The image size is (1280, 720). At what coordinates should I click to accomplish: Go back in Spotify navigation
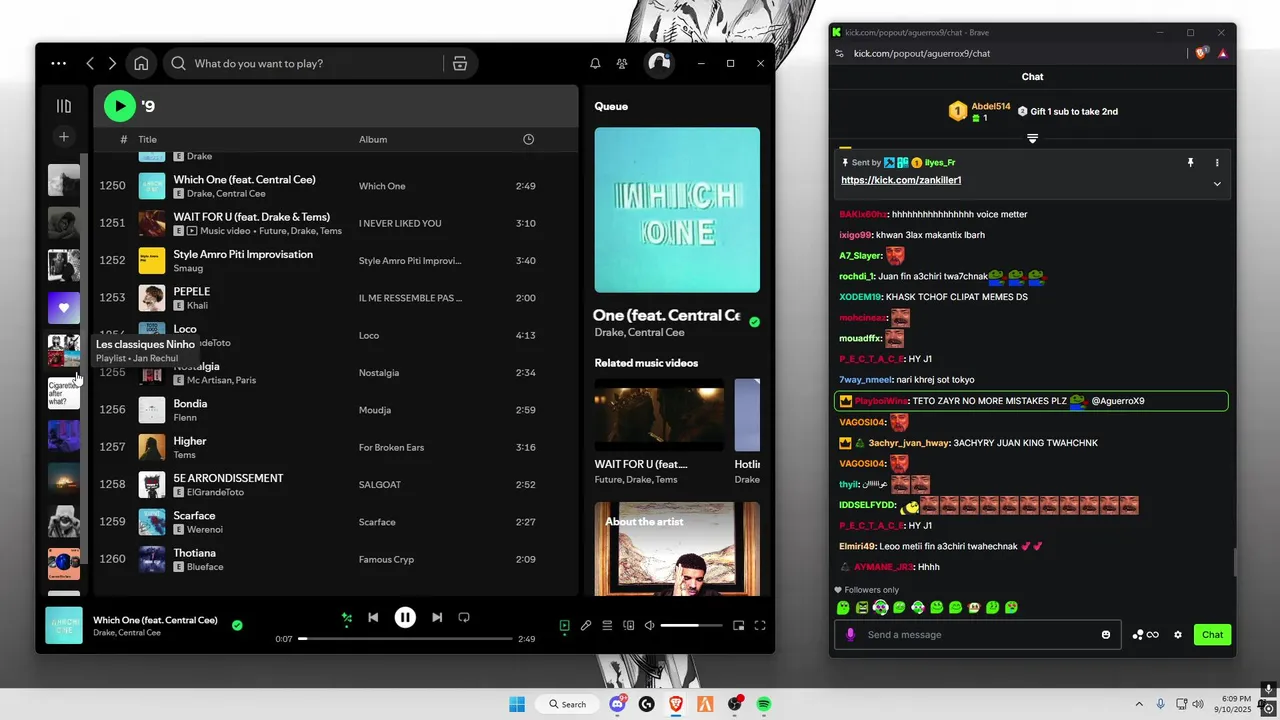(x=90, y=63)
